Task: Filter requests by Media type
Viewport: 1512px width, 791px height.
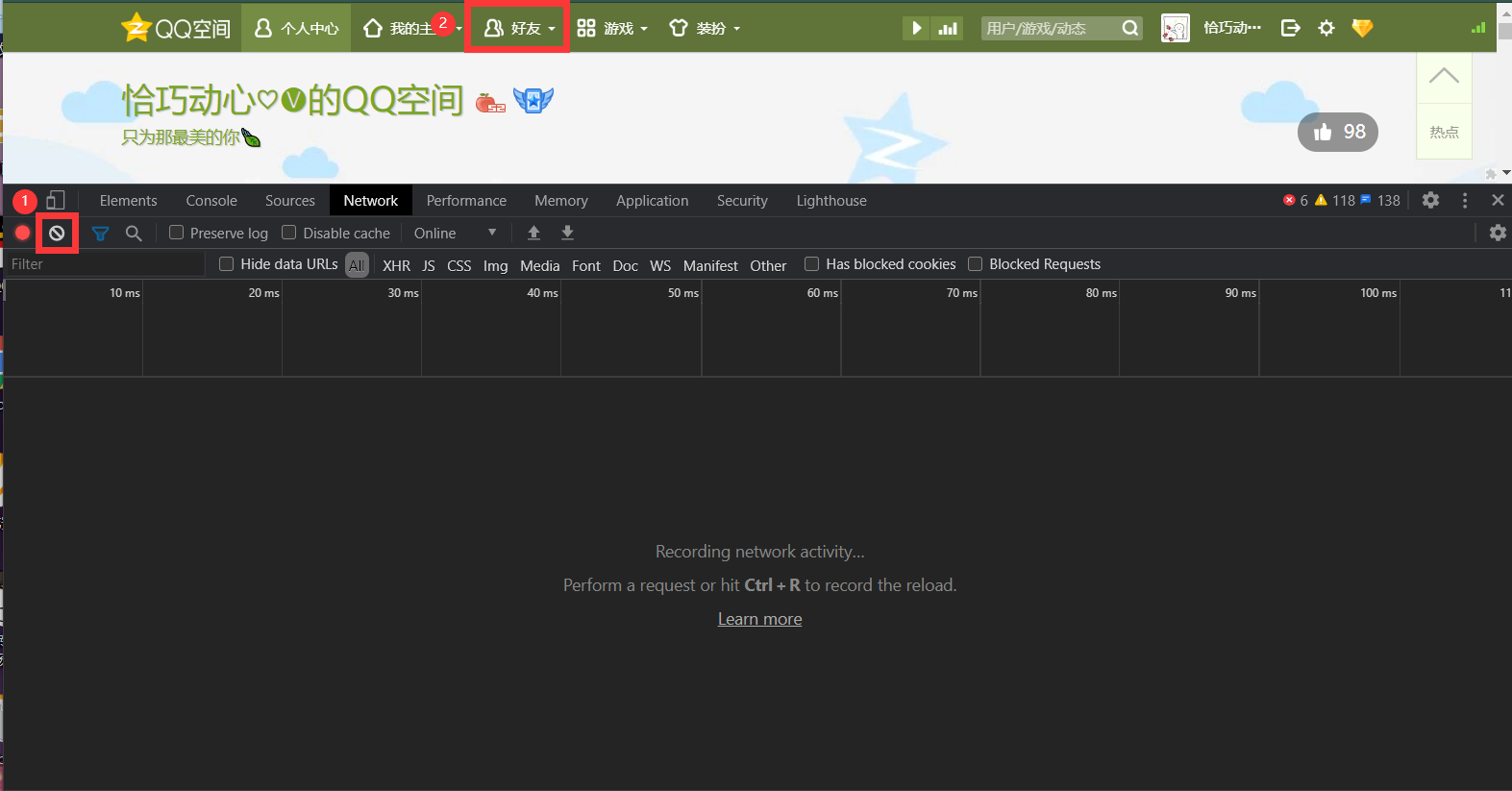Action: coord(540,265)
